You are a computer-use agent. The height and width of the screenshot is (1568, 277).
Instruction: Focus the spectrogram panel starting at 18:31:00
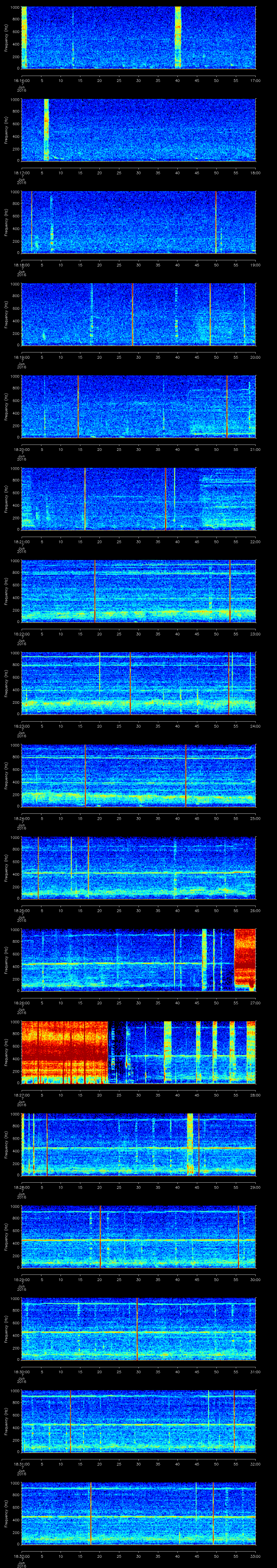138,1422
